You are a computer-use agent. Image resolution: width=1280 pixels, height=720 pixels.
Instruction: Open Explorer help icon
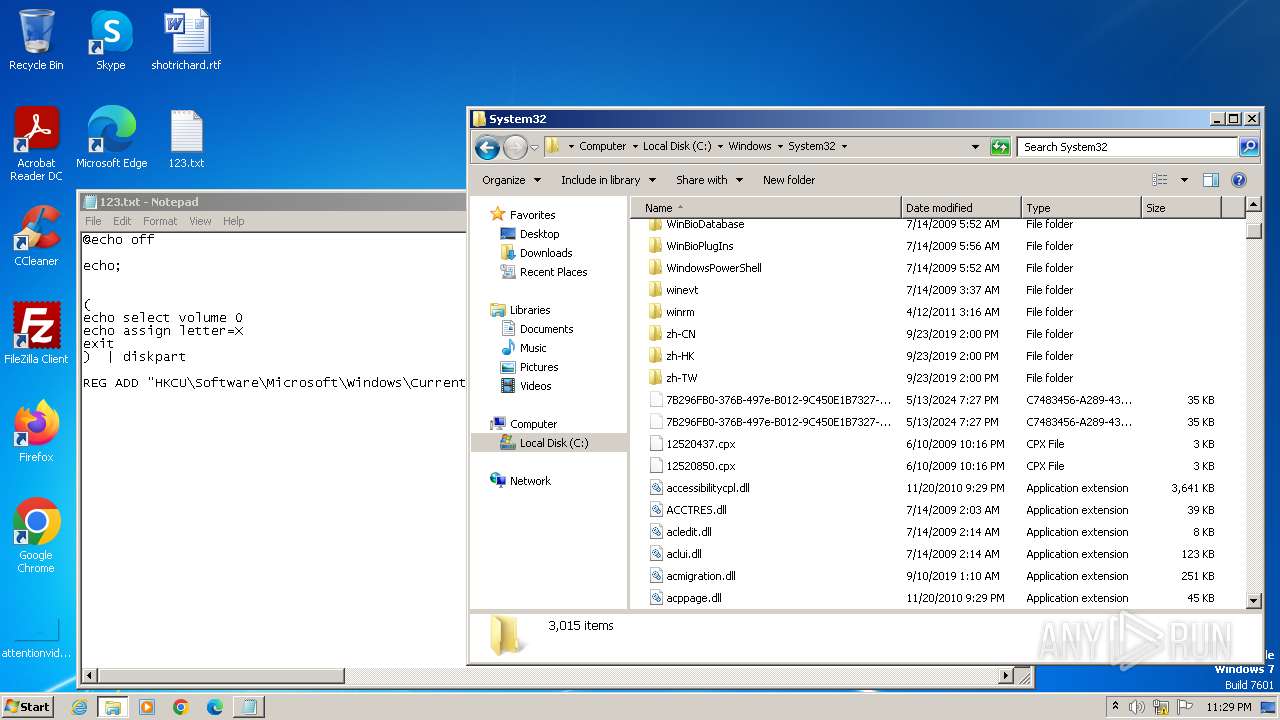click(x=1239, y=180)
